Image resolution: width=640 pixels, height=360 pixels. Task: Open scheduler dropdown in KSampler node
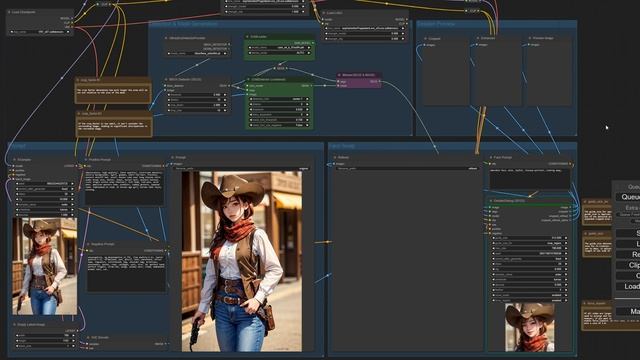[x=45, y=210]
